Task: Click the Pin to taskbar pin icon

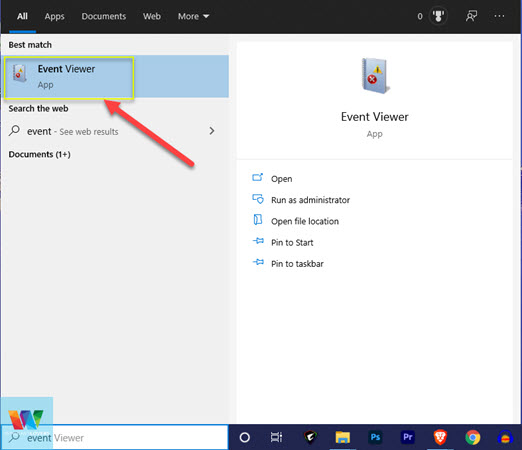Action: (x=258, y=262)
